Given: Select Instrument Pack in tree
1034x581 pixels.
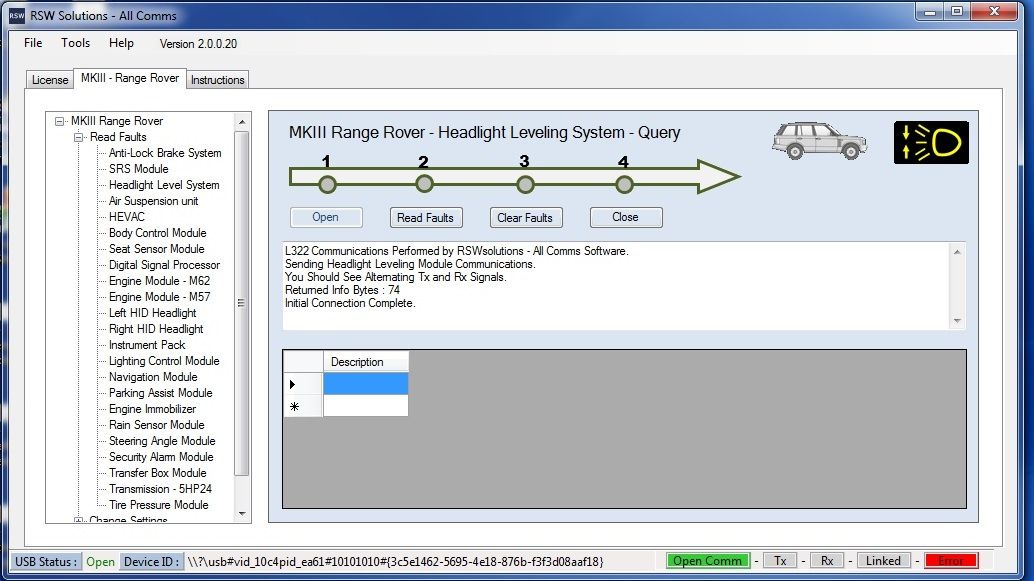Looking at the screenshot, I should coord(147,345).
